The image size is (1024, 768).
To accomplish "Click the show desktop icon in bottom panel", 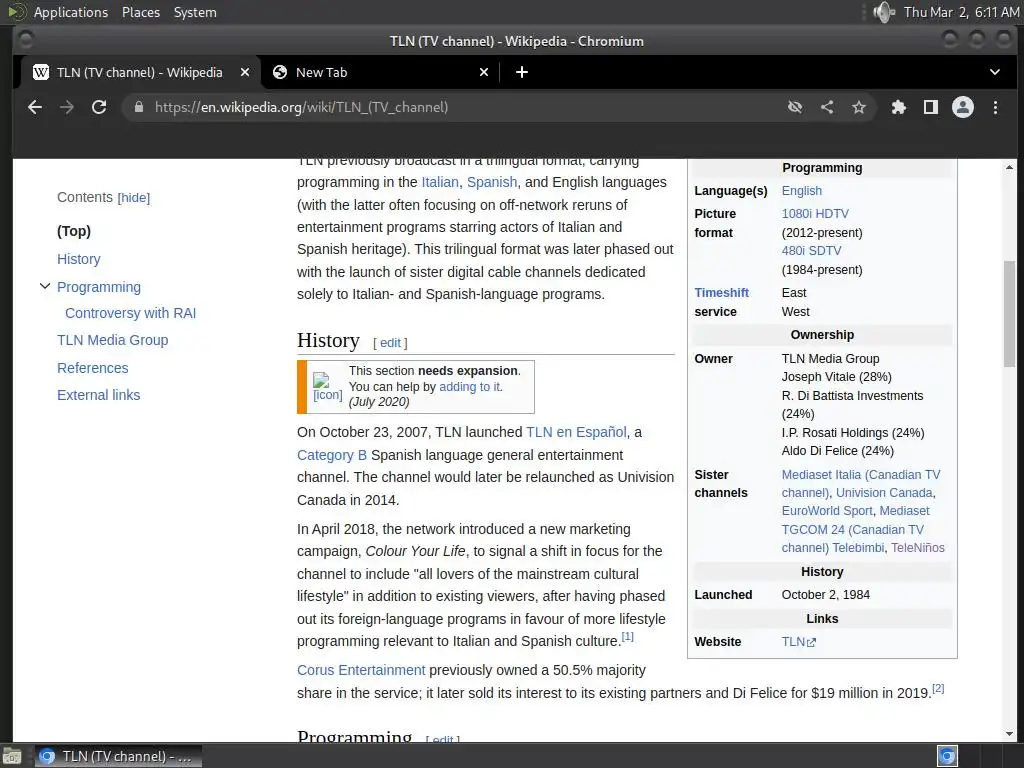I will click(x=12, y=756).
